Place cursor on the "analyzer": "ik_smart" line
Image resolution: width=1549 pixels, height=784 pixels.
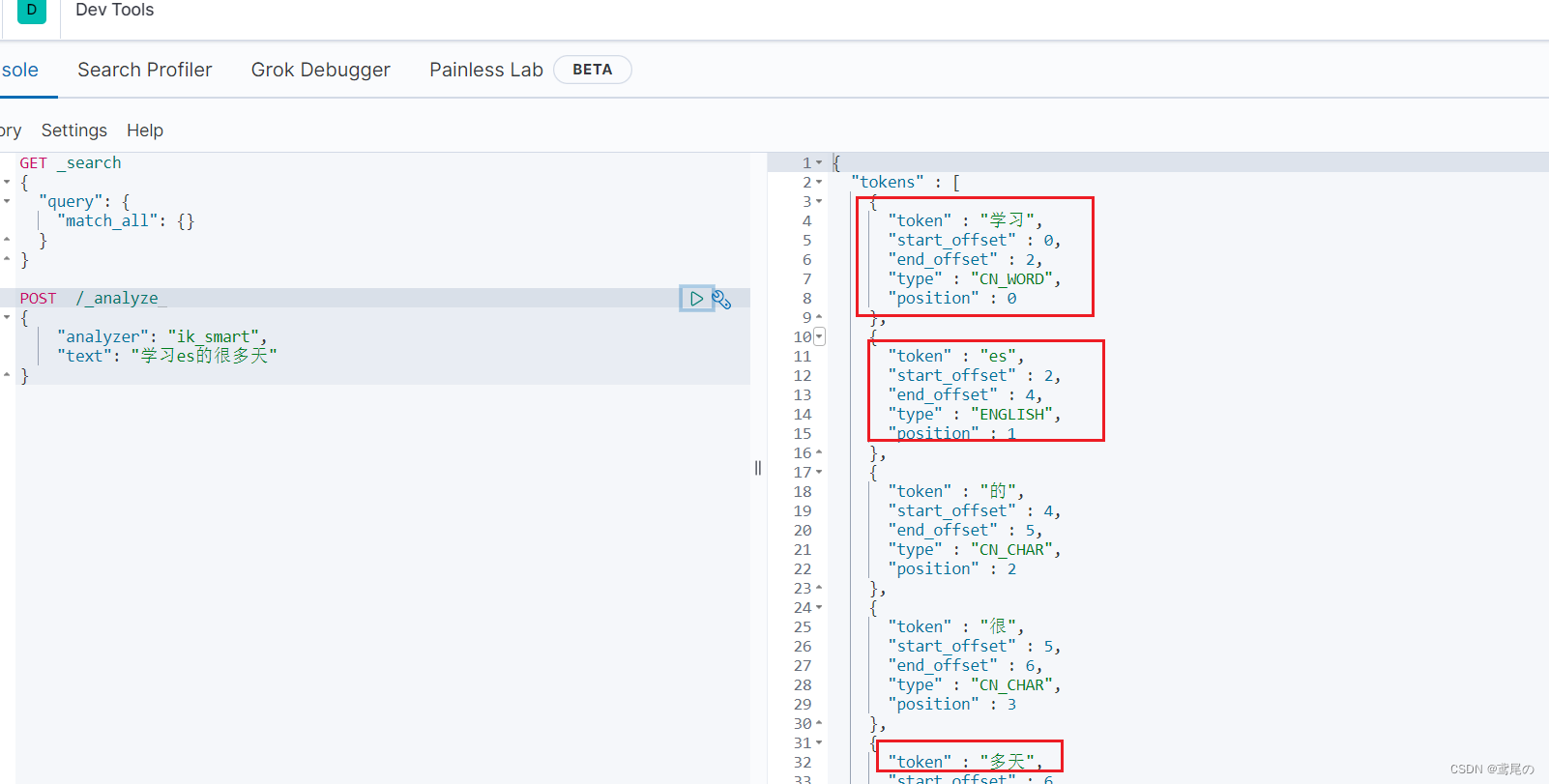[x=161, y=336]
